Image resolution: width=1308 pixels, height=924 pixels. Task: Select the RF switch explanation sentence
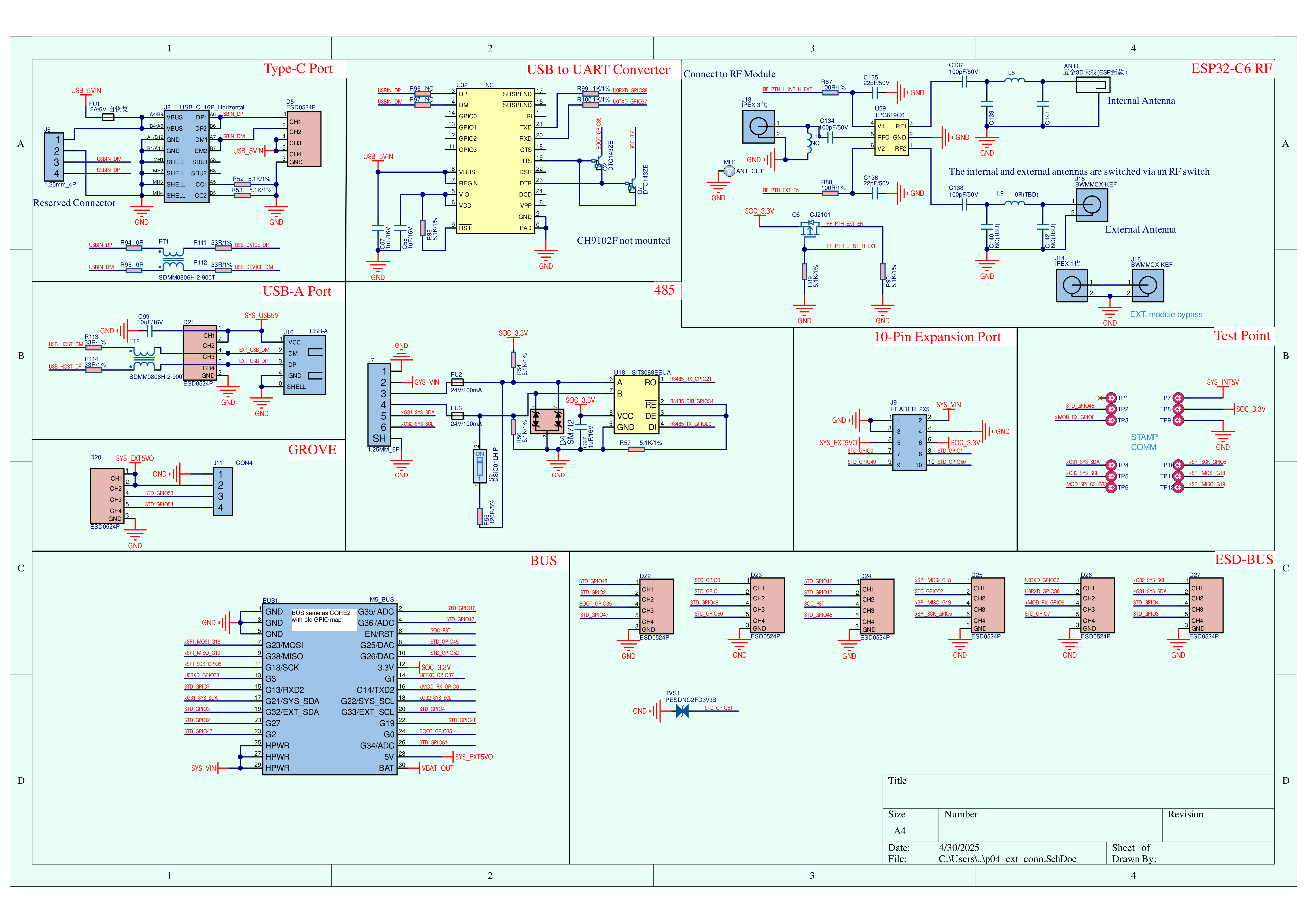coord(1079,172)
